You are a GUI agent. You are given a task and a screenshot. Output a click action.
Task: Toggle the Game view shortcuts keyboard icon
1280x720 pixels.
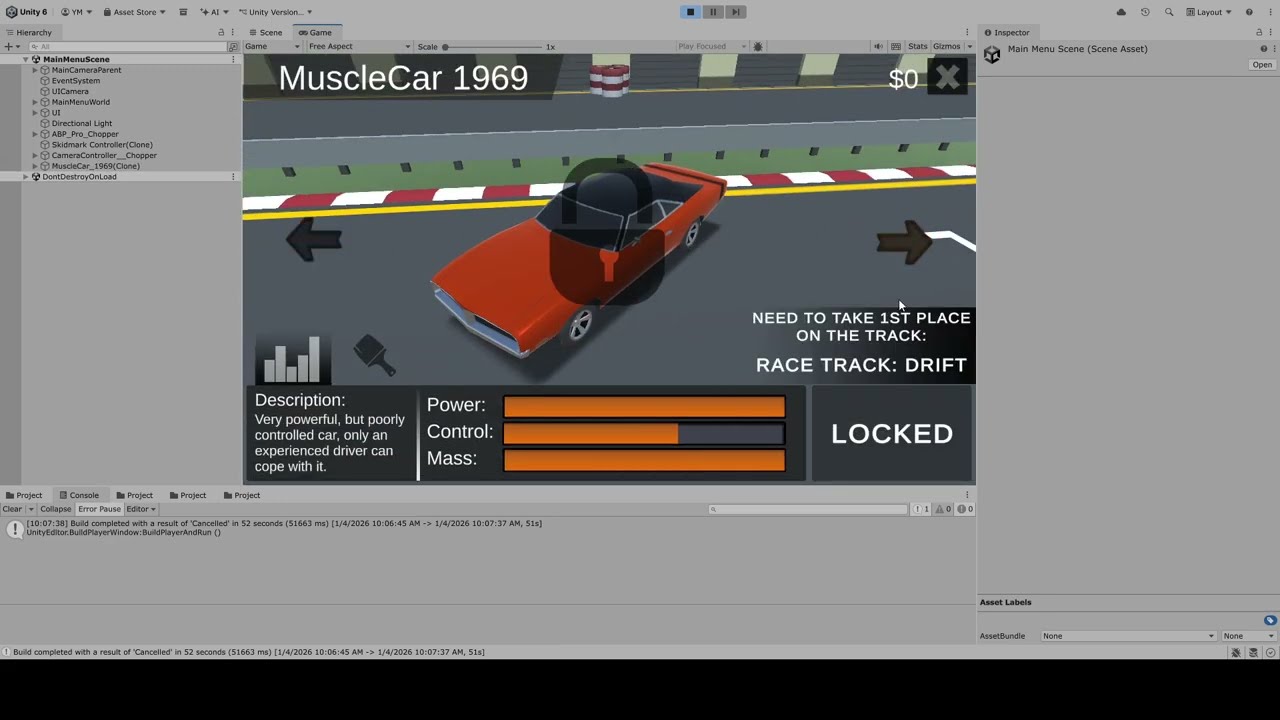894,47
